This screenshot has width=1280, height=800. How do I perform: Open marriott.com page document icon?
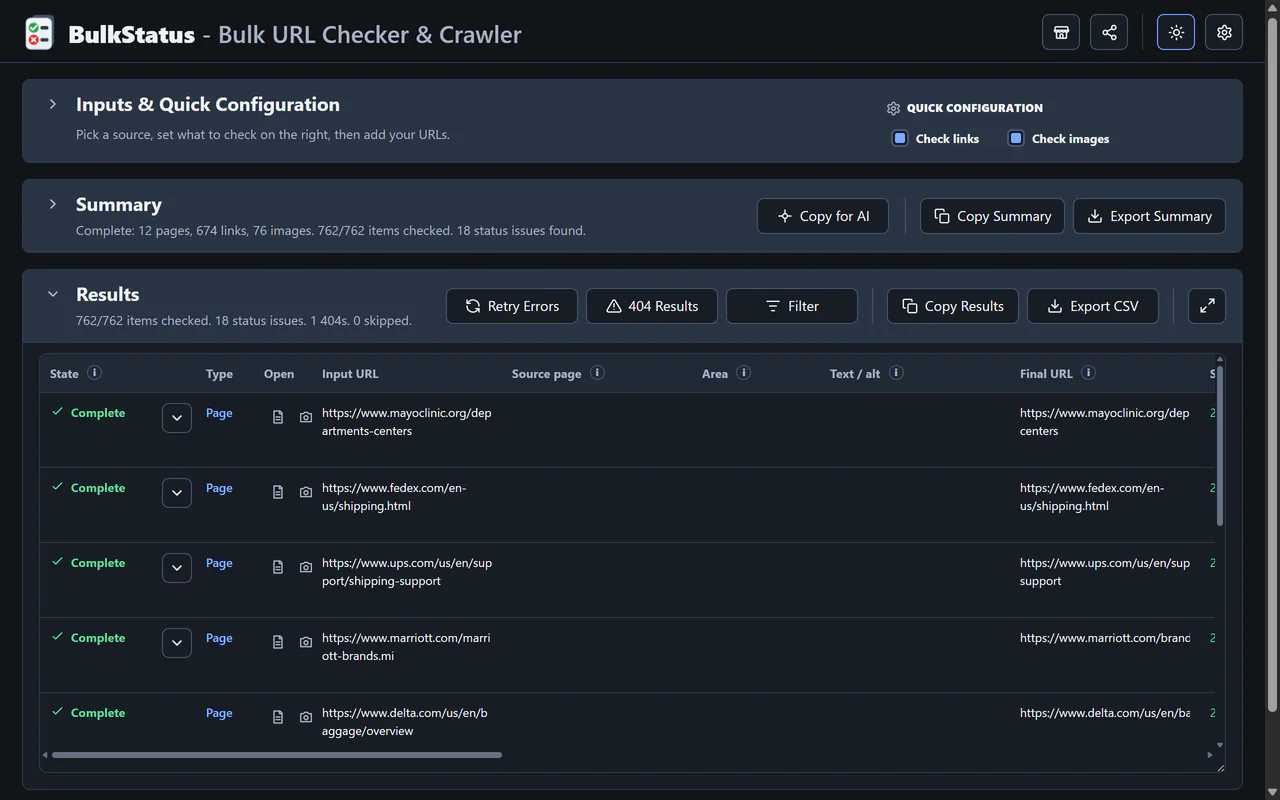(x=278, y=642)
